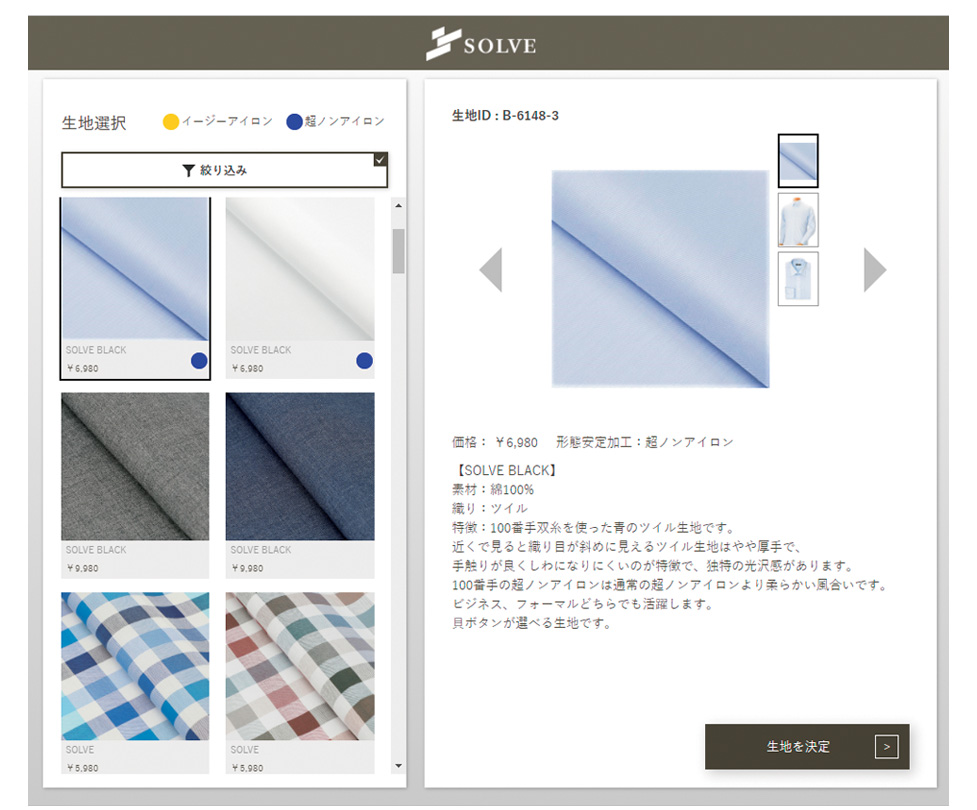Screen dimensions: 977x810
Task: Toggle the checkmark on the filter bar
Action: [x=380, y=160]
